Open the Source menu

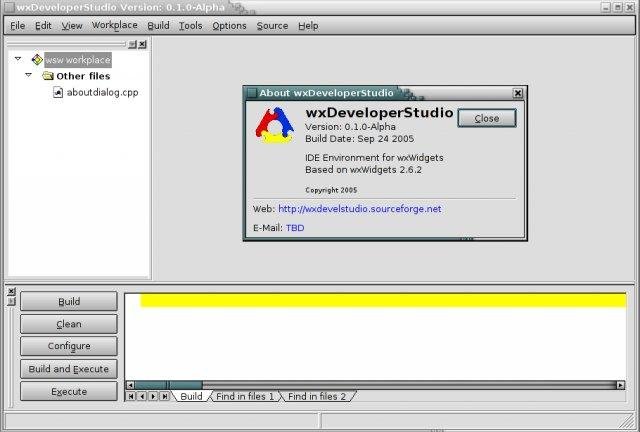tap(272, 26)
